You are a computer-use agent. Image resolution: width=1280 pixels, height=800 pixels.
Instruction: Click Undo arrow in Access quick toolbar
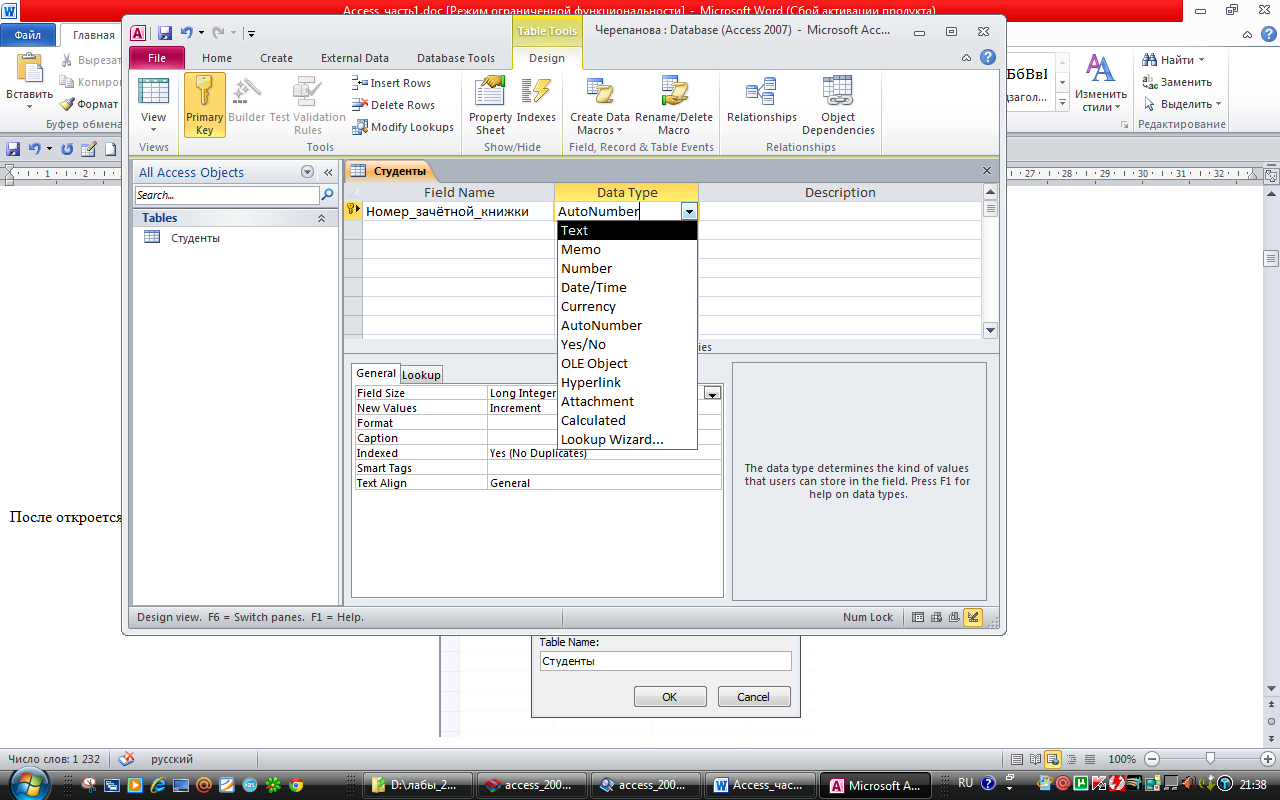[x=187, y=33]
